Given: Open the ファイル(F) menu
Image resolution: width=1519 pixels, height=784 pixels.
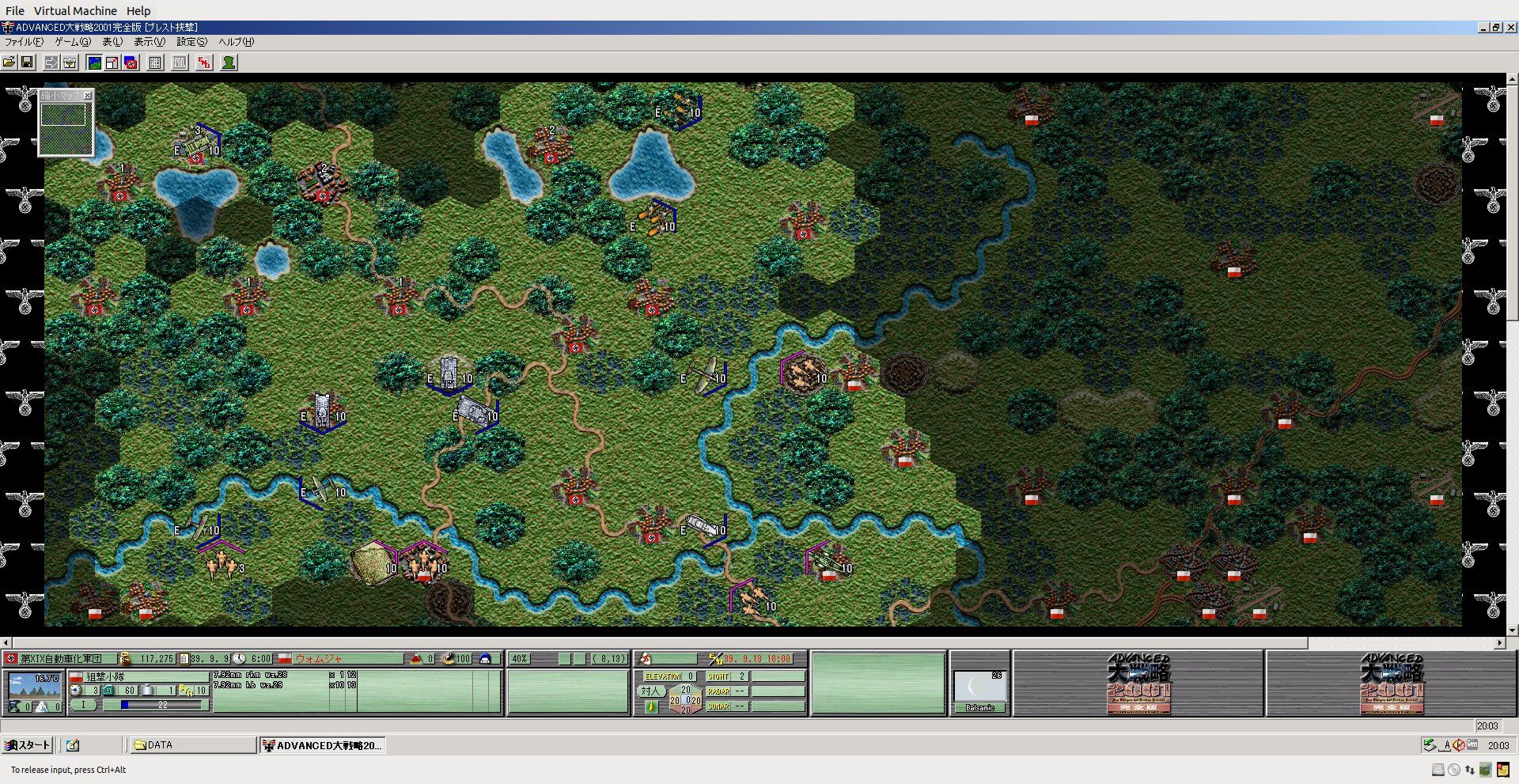Looking at the screenshot, I should 25,42.
